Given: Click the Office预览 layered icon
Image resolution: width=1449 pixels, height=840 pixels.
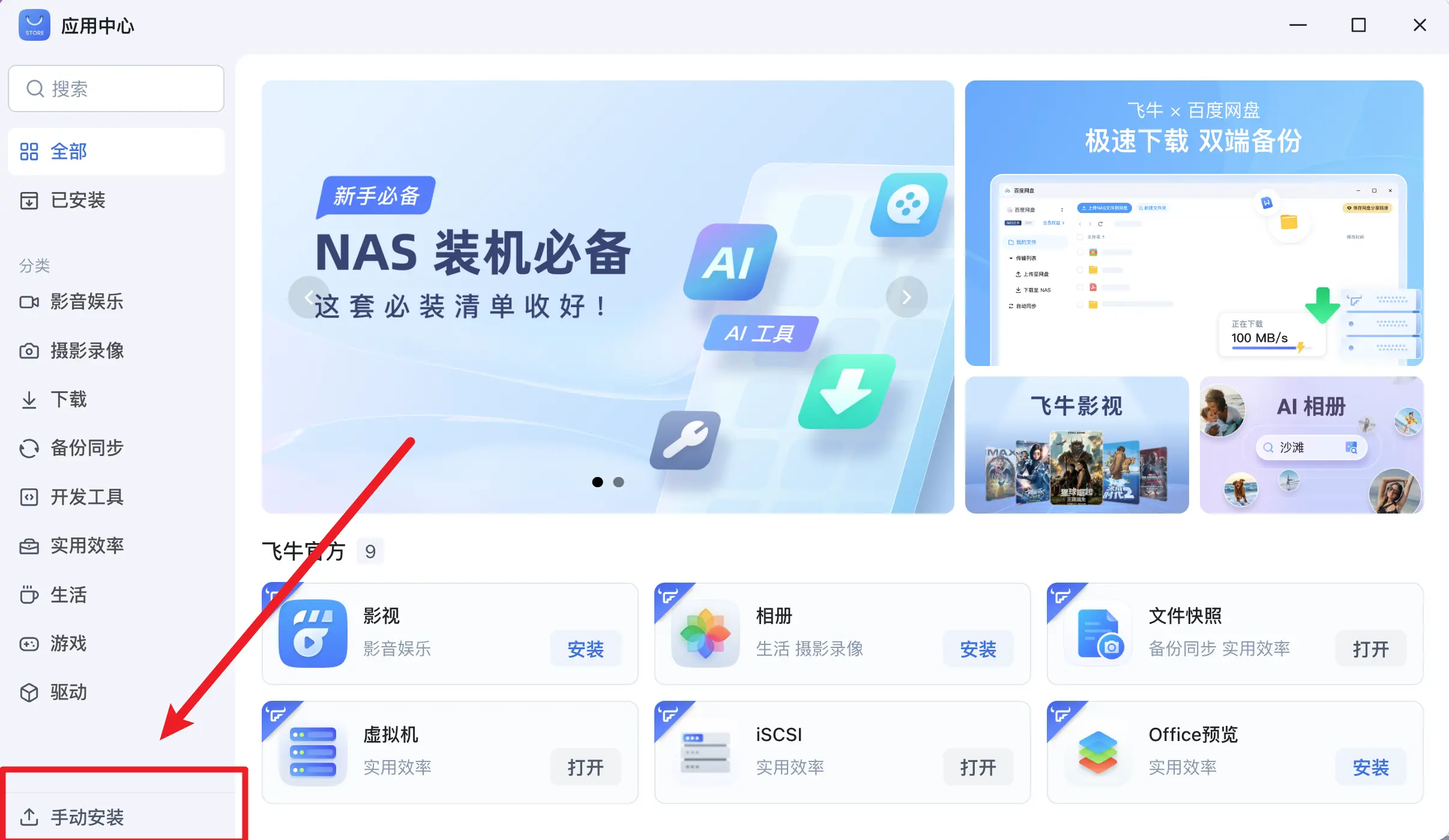Looking at the screenshot, I should click(x=1098, y=752).
